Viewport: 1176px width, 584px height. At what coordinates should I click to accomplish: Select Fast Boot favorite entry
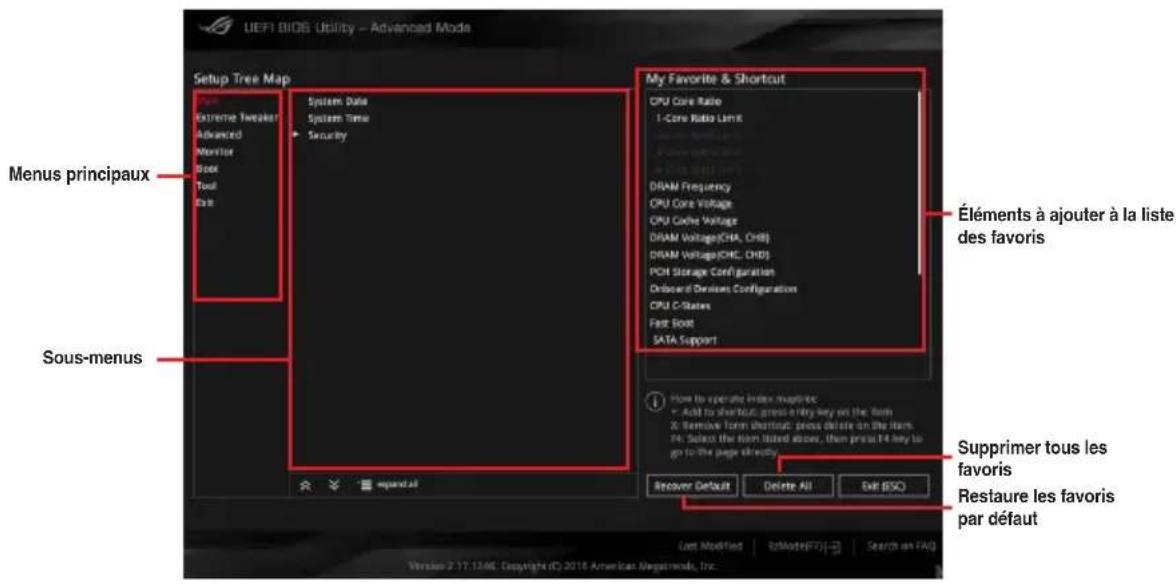(x=671, y=323)
